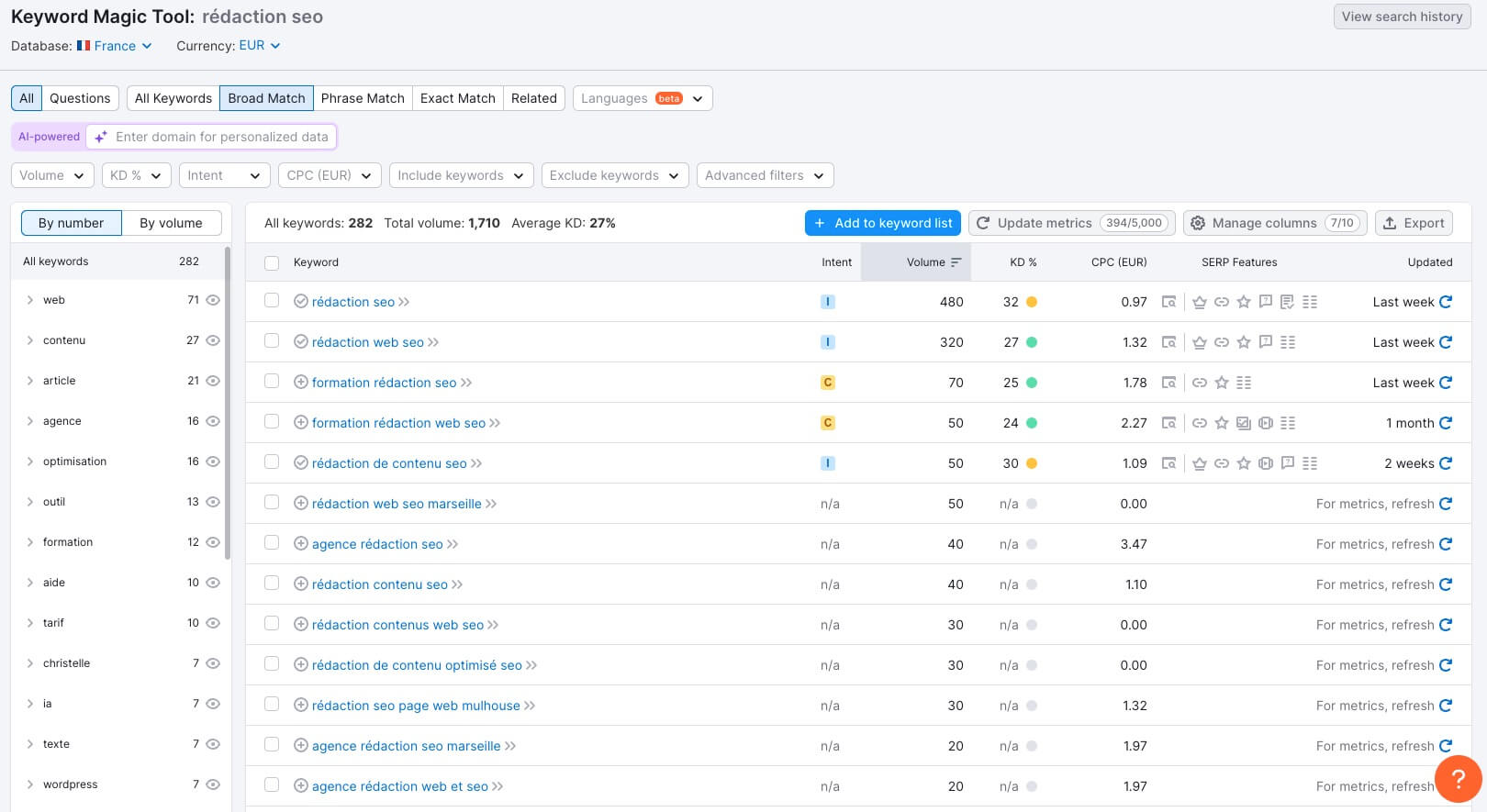The width and height of the screenshot is (1487, 812).
Task: Refresh metrics for rédaction web seo marseille
Action: pyautogui.click(x=1446, y=504)
